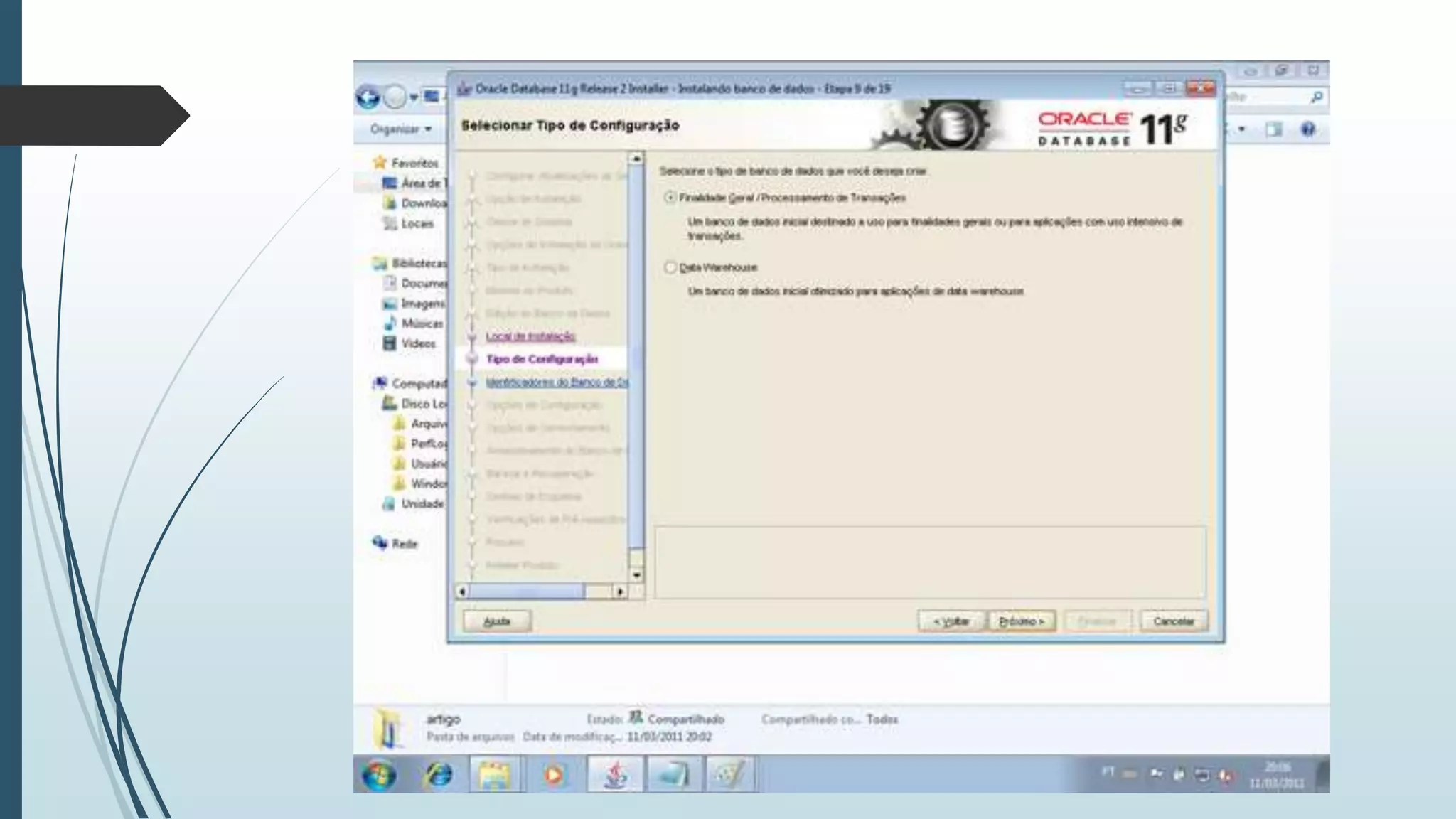Open the Organizar dropdown menu
This screenshot has height=819, width=1456.
401,129
